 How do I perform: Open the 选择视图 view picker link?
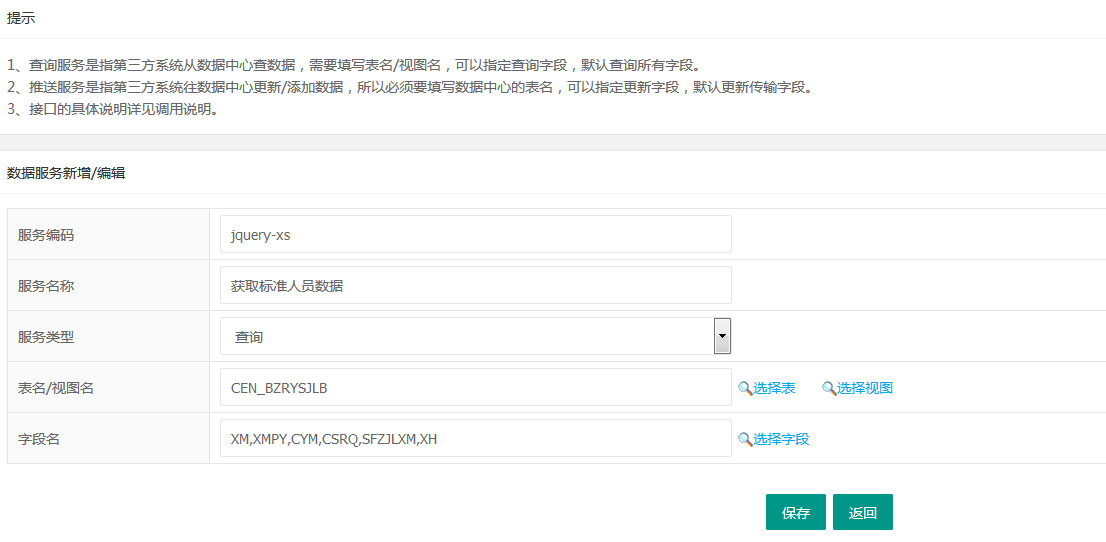click(864, 388)
